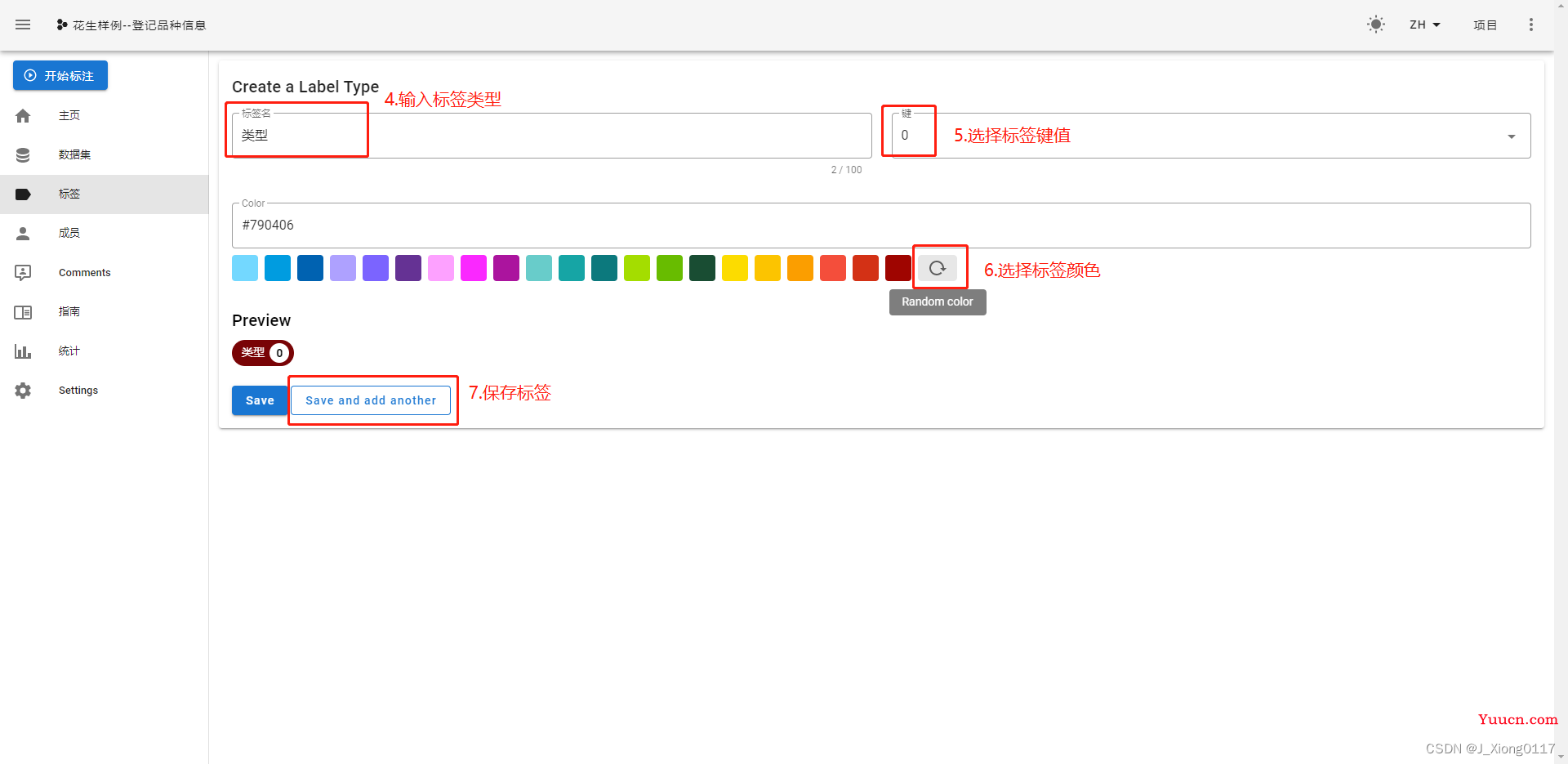Pick the dark forest green swatch
The image size is (1568, 764).
(x=702, y=268)
